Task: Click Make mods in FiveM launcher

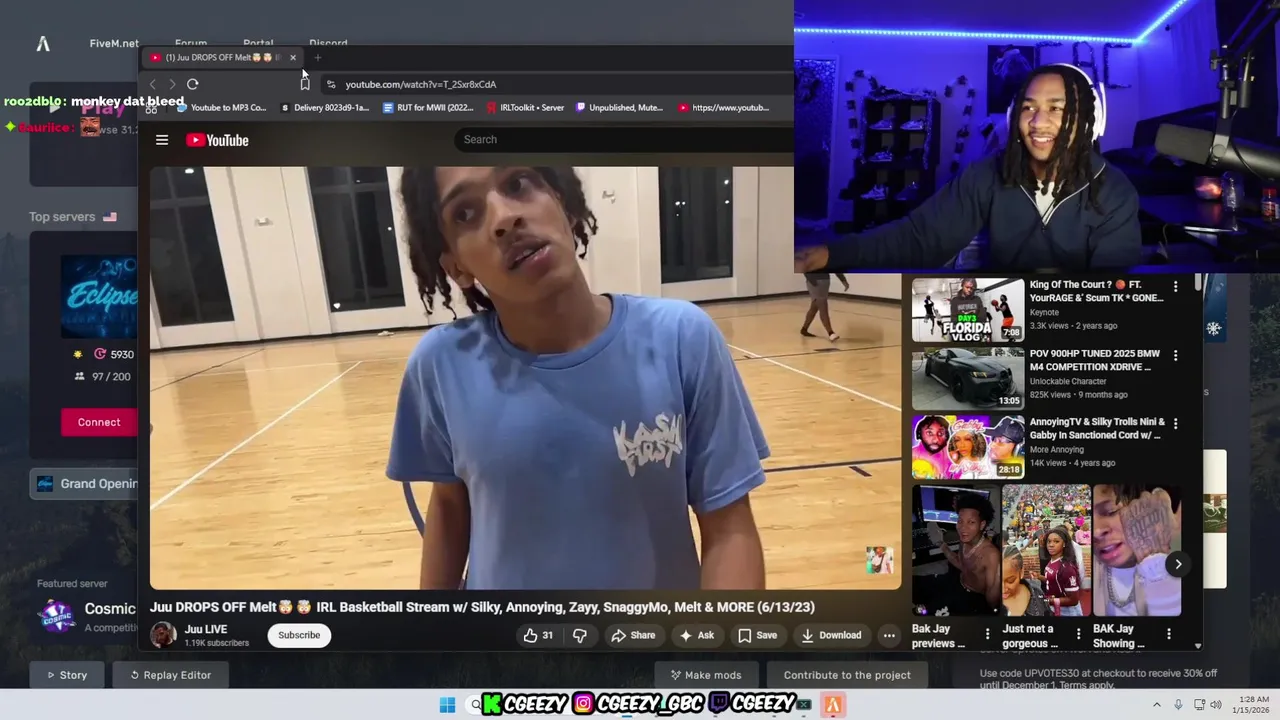Action: pyautogui.click(x=706, y=675)
